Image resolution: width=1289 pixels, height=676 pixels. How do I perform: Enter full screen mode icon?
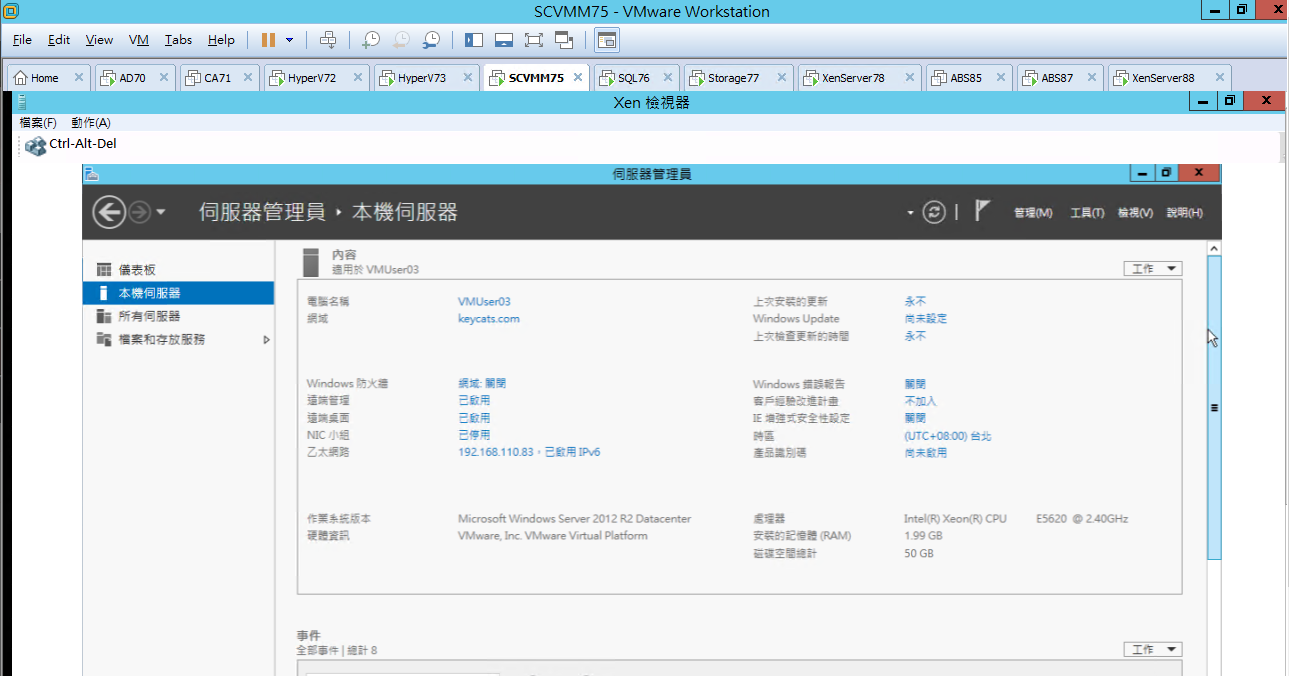(533, 40)
